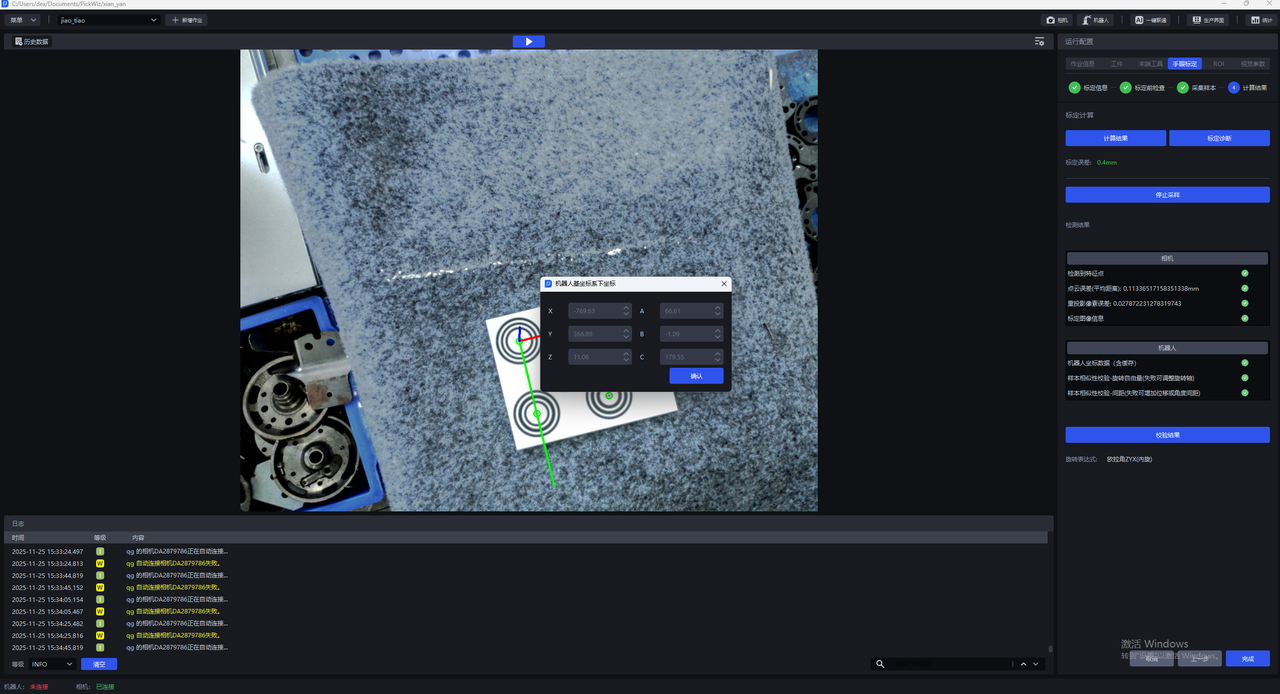Click the log search magnifier icon
This screenshot has width=1280, height=694.
pyautogui.click(x=880, y=664)
